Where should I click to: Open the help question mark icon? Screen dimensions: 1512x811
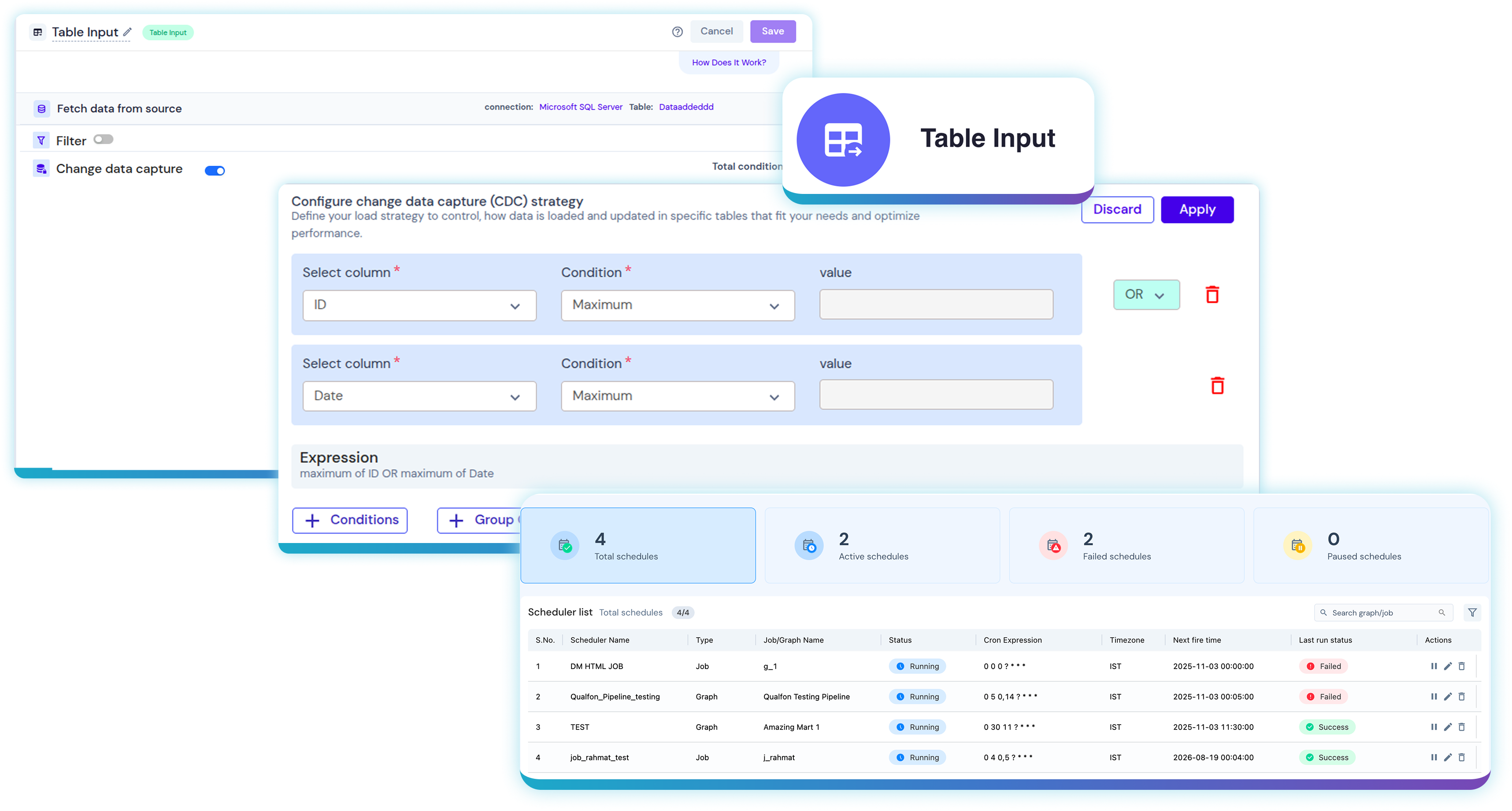pos(677,32)
